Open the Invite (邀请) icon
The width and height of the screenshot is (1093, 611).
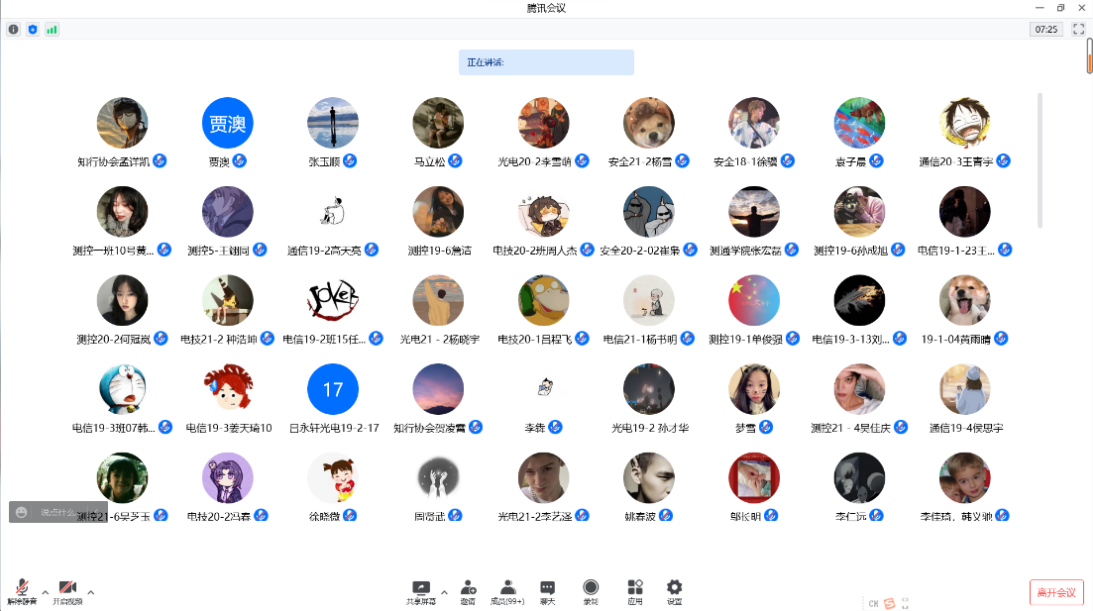click(x=467, y=592)
